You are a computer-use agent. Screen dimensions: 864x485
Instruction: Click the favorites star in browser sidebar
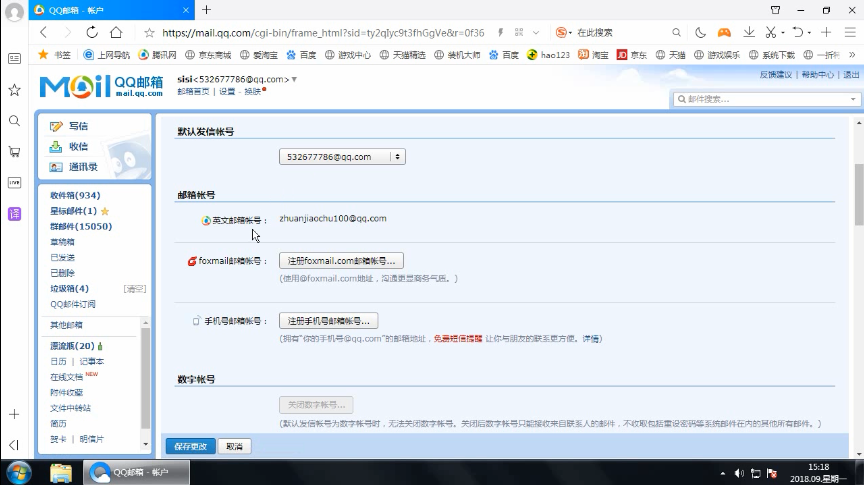click(14, 90)
